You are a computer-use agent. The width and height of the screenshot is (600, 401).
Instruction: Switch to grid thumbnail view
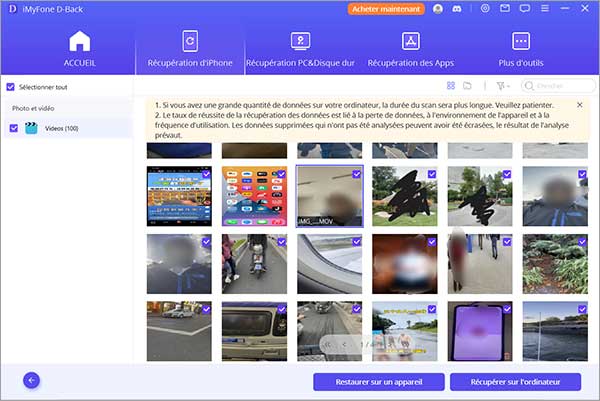[x=451, y=87]
